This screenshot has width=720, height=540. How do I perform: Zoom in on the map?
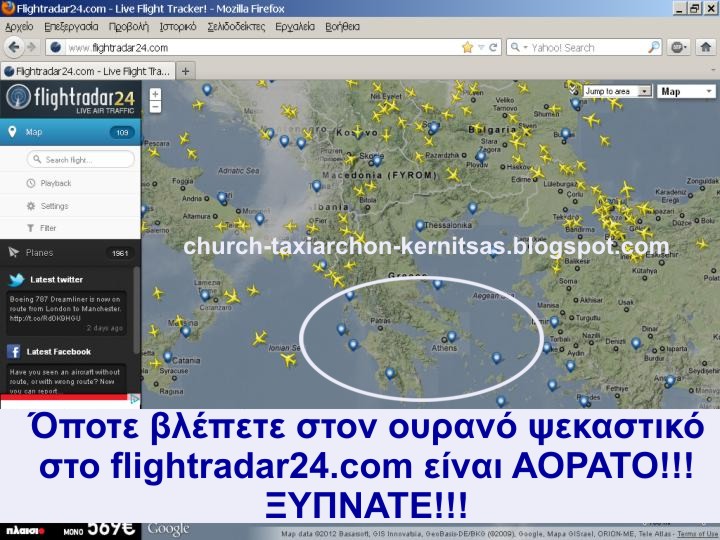click(155, 94)
